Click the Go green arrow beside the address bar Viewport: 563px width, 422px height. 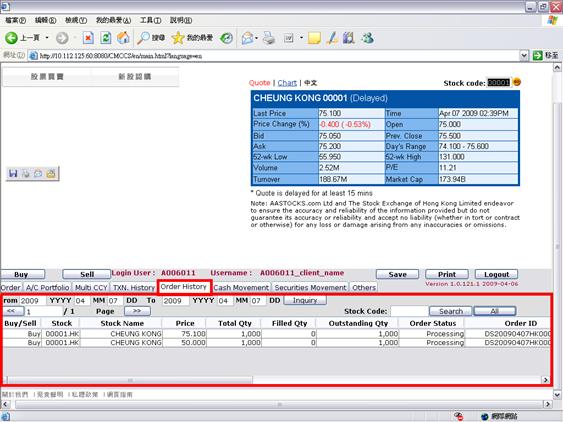pos(538,55)
